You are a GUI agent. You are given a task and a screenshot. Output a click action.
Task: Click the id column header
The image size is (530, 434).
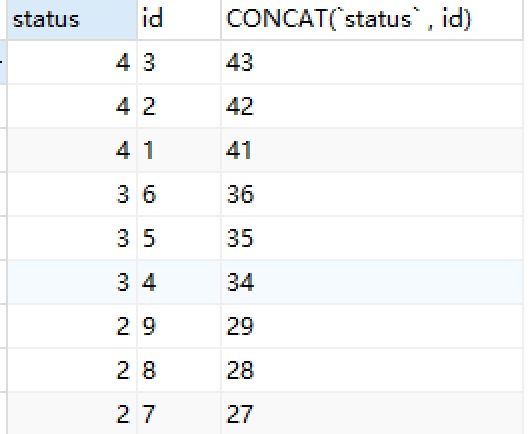click(x=179, y=19)
